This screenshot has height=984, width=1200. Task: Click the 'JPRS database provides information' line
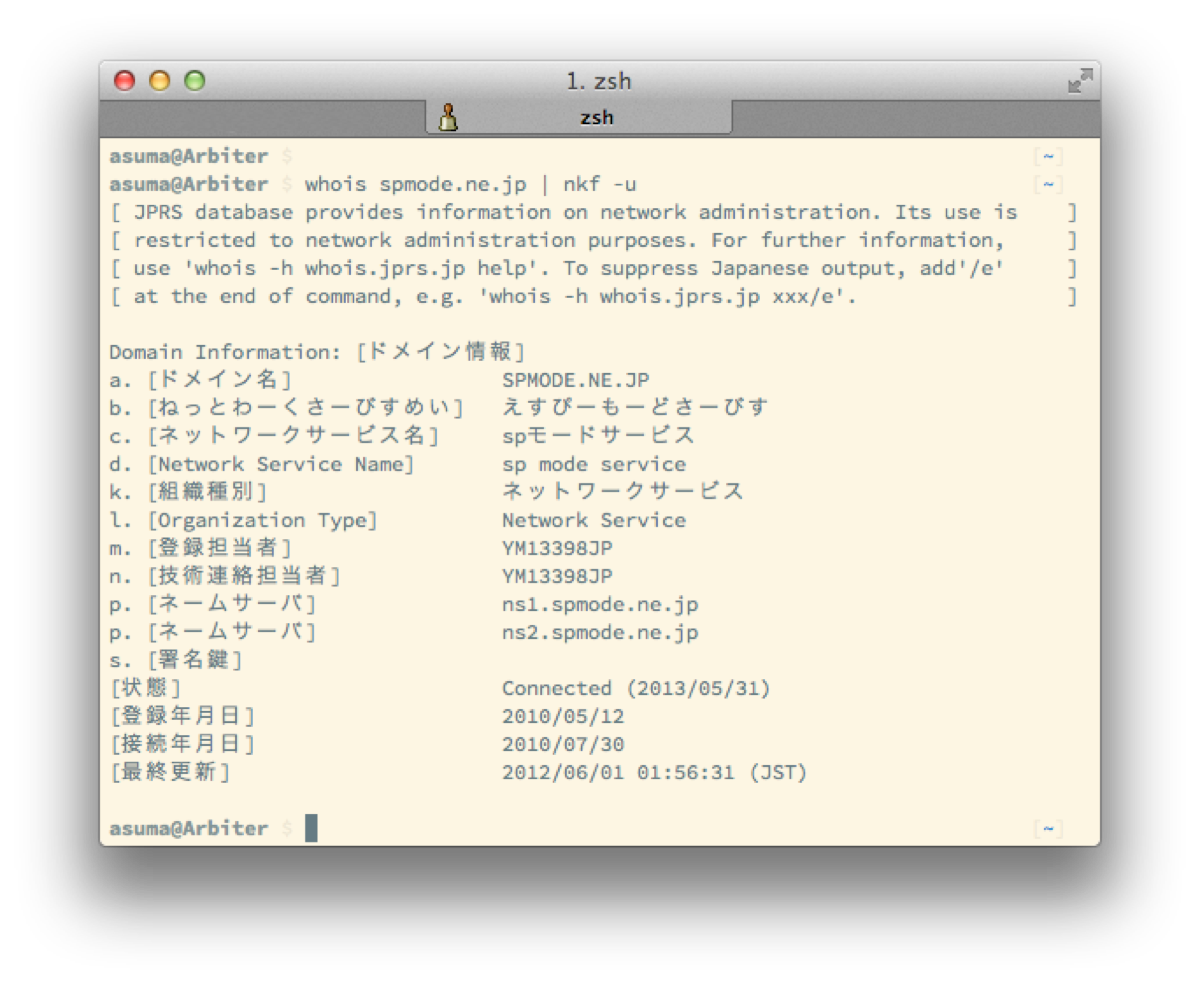pos(594,213)
